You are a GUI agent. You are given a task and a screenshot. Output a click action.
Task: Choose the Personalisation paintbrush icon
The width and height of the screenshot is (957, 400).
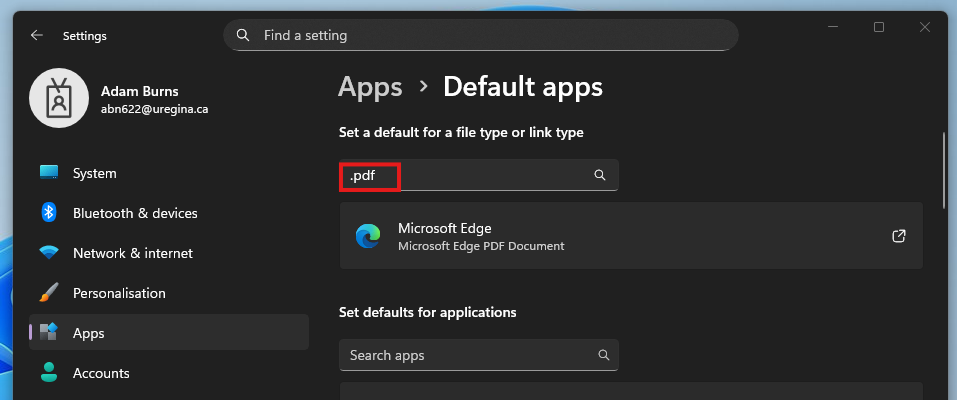coord(49,293)
